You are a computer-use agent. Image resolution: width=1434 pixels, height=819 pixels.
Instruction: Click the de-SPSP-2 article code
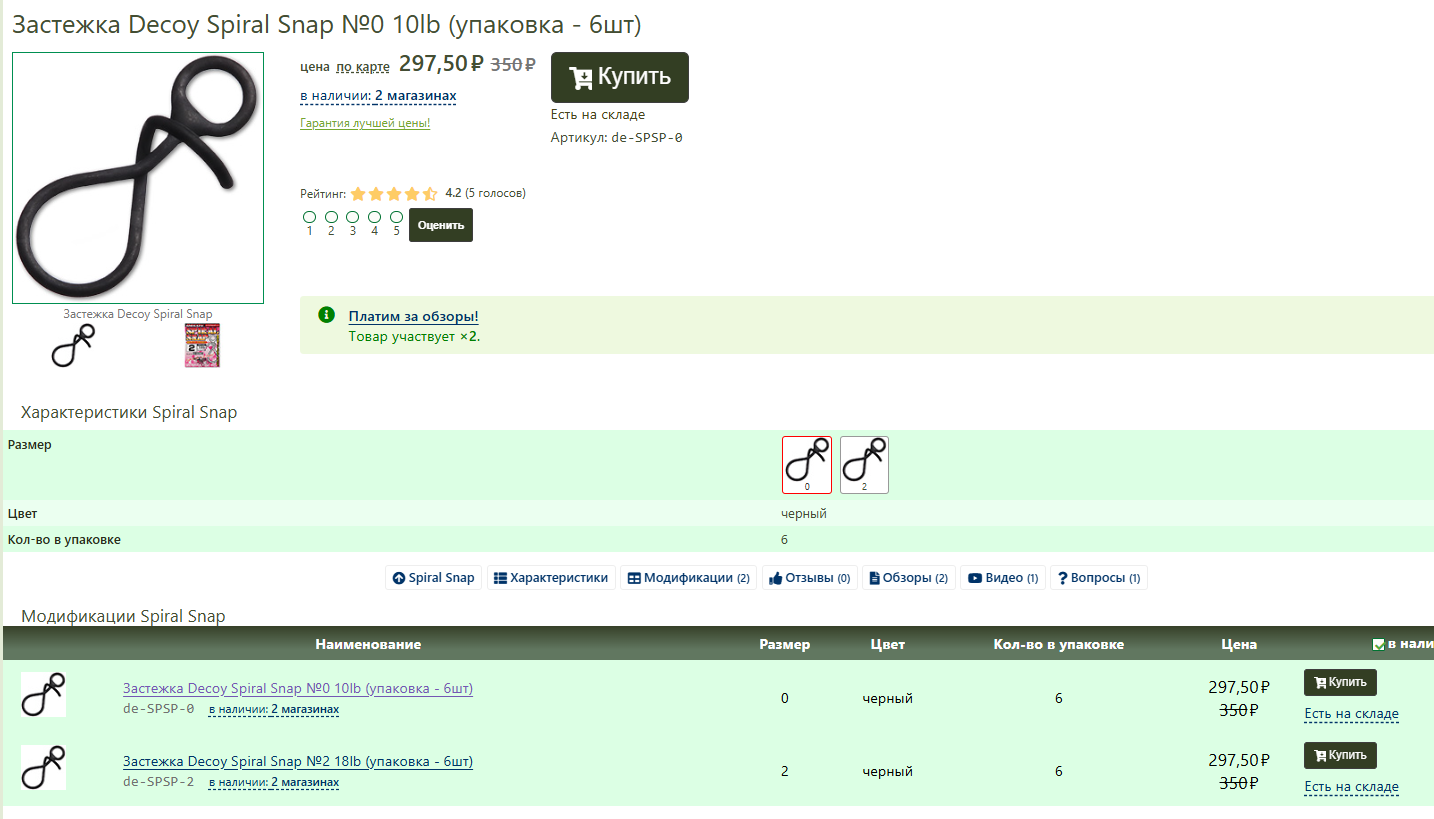[x=159, y=782]
